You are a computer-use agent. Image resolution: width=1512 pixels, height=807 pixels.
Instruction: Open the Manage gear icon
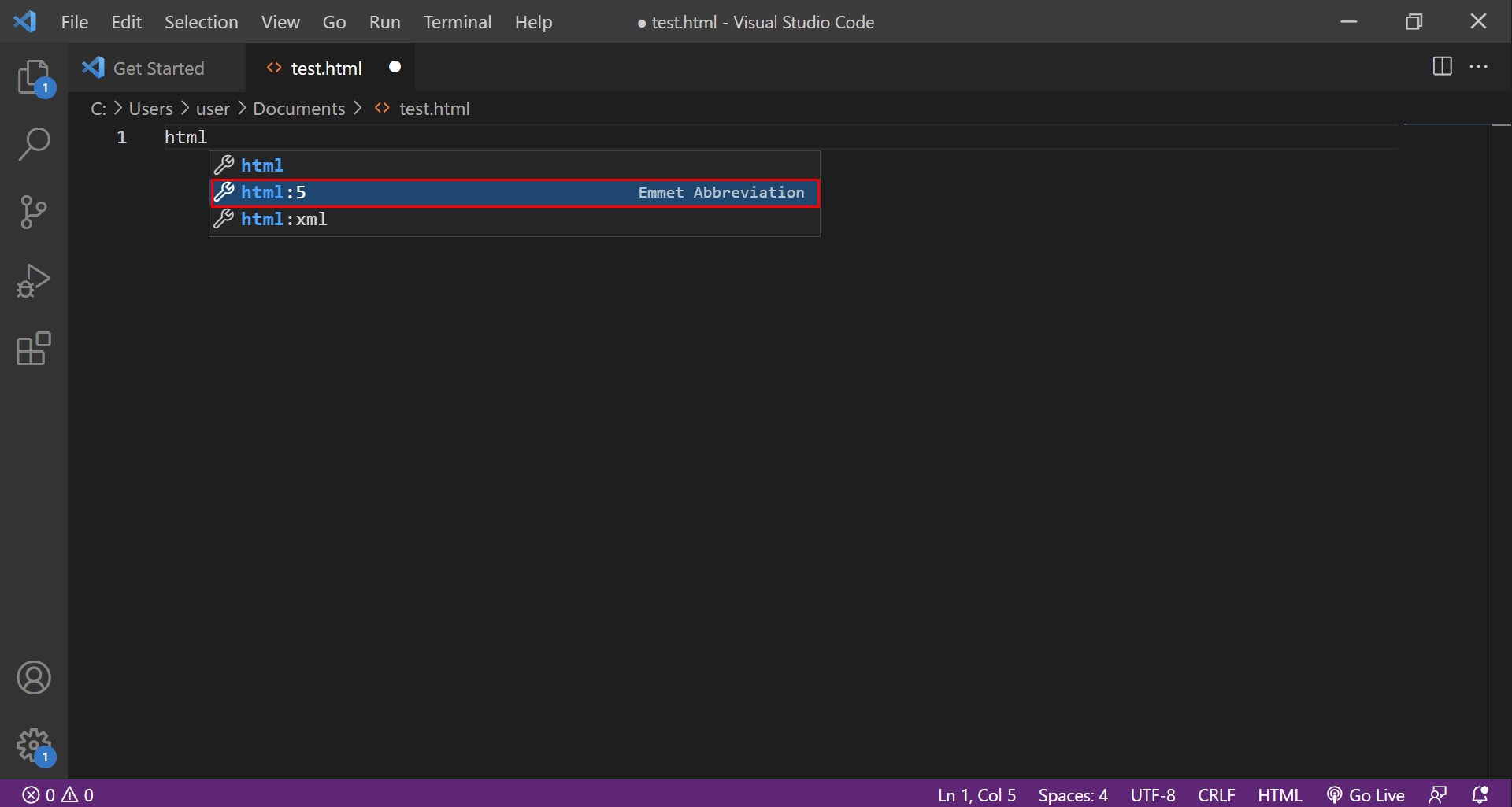[34, 745]
